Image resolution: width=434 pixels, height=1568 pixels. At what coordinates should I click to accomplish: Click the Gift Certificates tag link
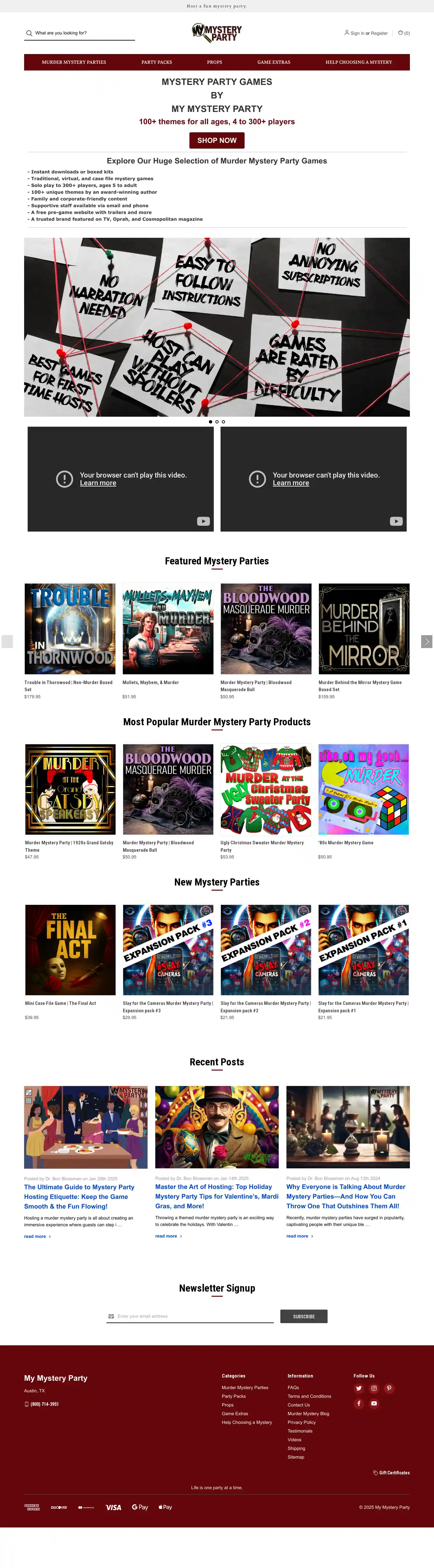click(x=392, y=1472)
